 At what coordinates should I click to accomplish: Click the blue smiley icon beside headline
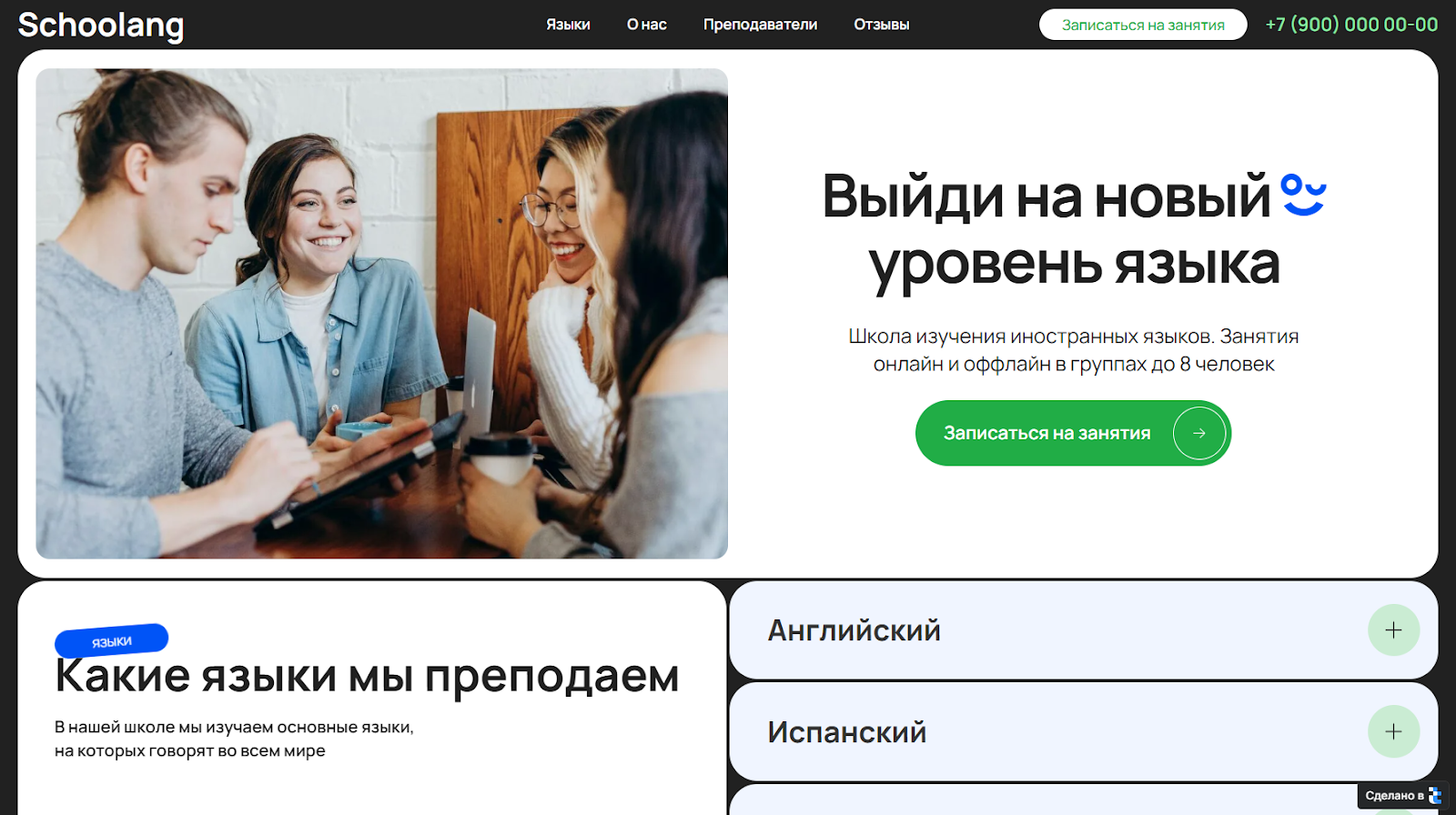click(x=1303, y=196)
